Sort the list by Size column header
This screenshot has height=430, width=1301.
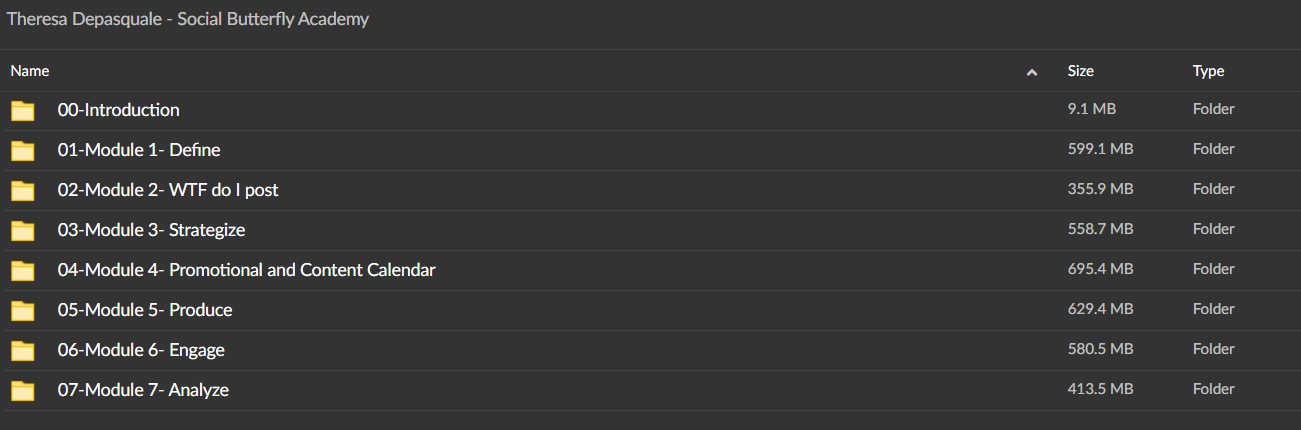tap(1081, 71)
